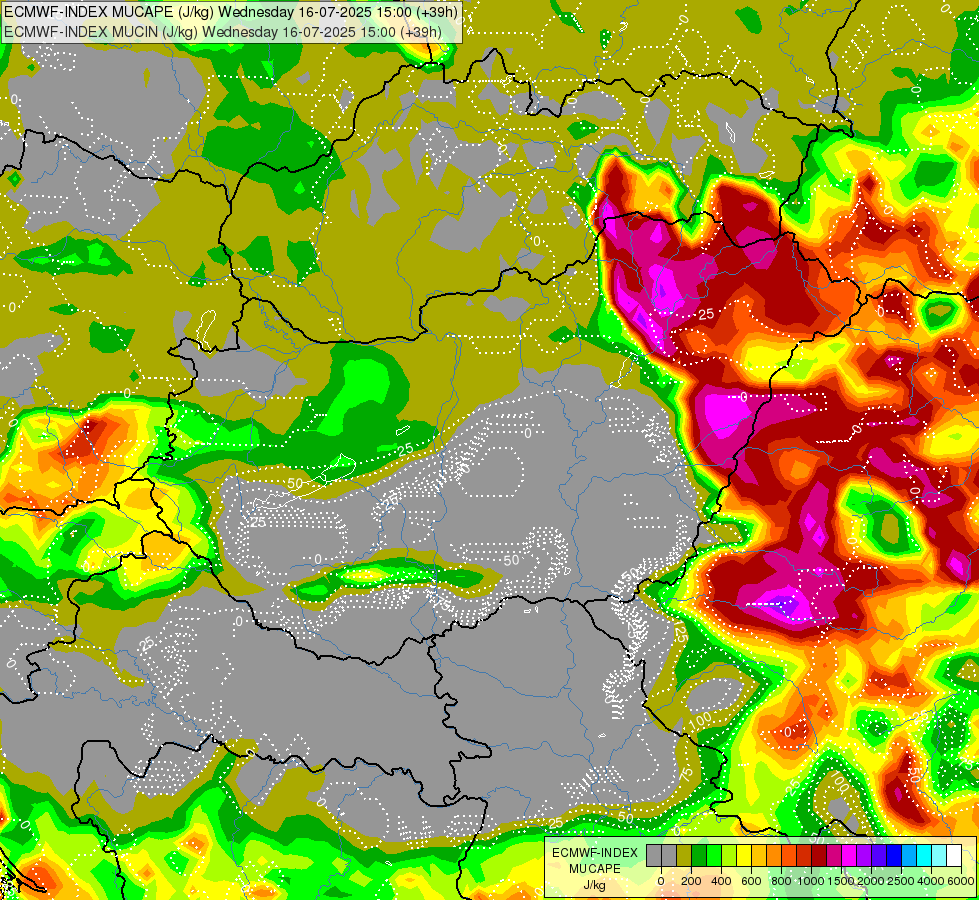Viewport: 979px width, 900px height.
Task: Click the legend scale value '800'
Action: click(x=781, y=881)
